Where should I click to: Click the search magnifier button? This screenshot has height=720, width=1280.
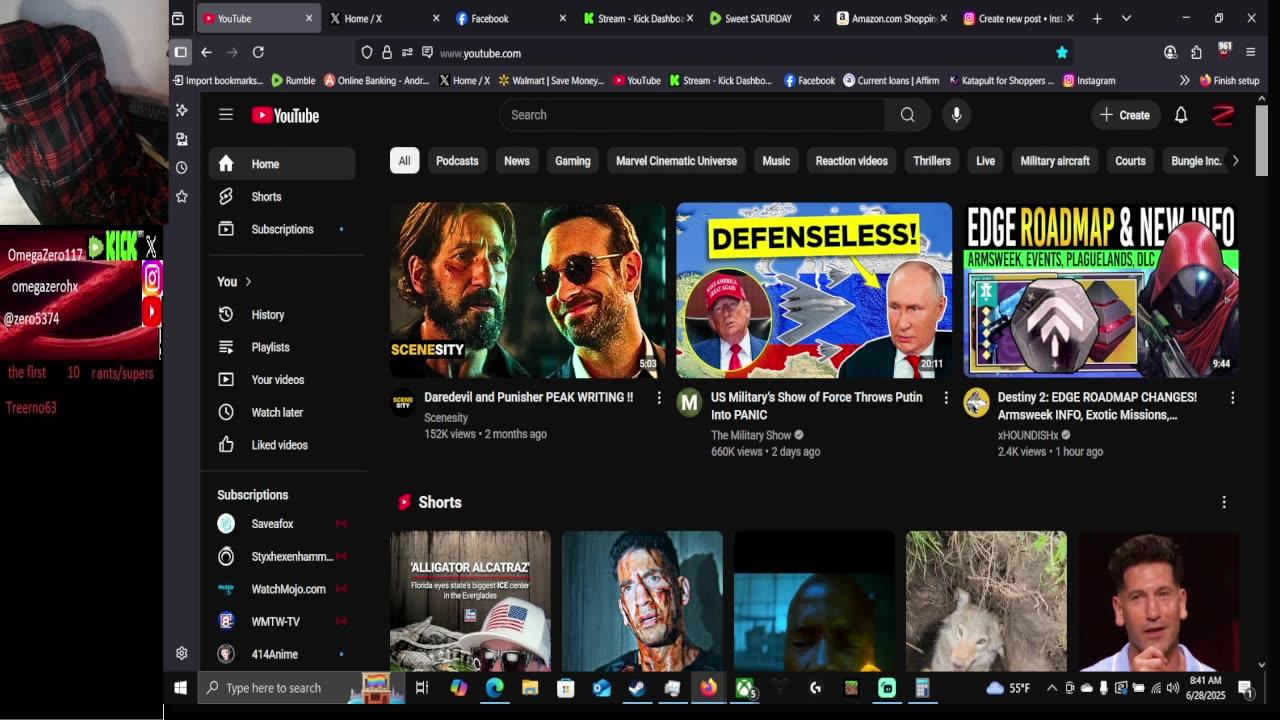[907, 115]
